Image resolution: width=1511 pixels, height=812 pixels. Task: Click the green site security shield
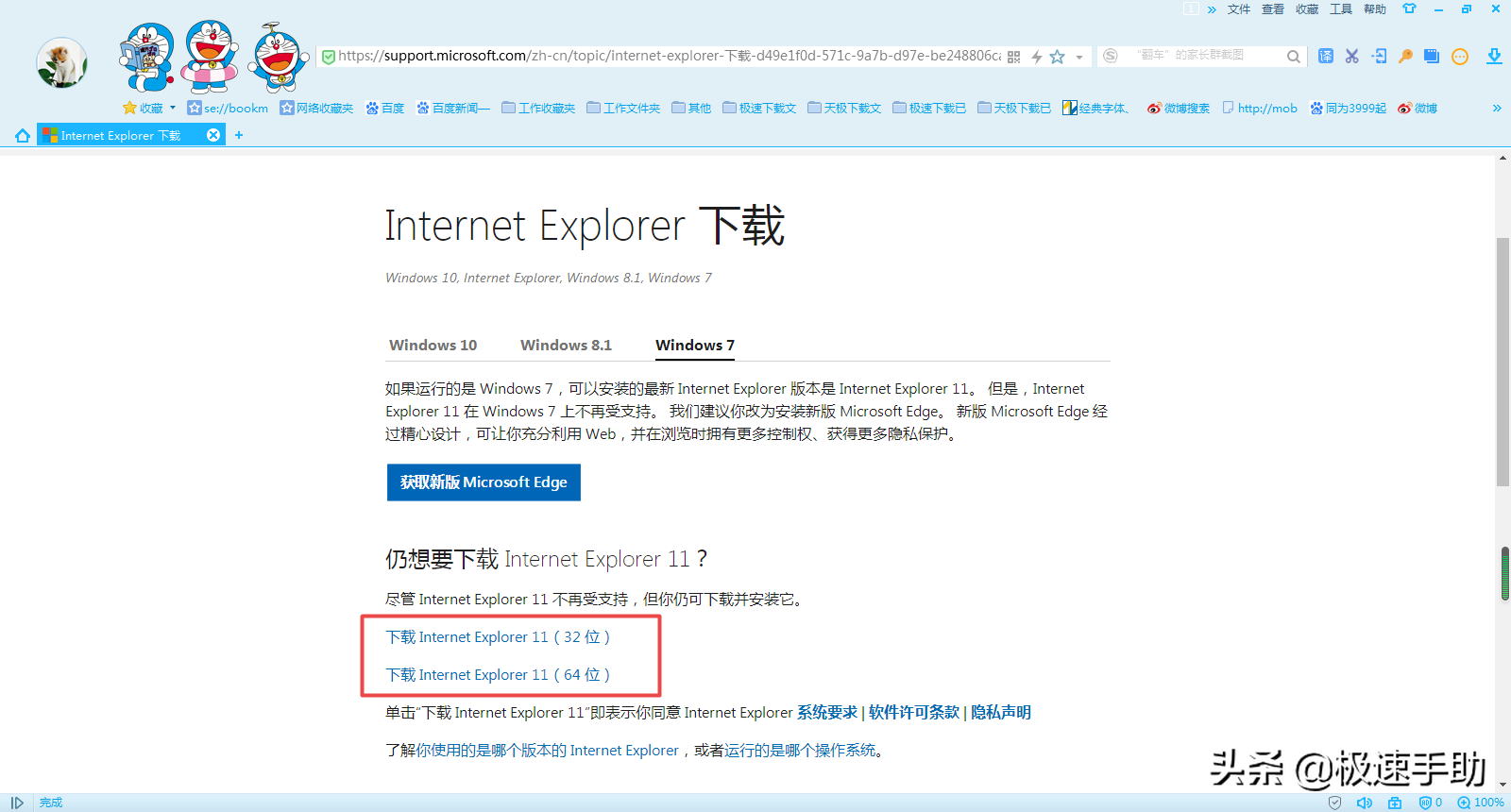click(329, 57)
